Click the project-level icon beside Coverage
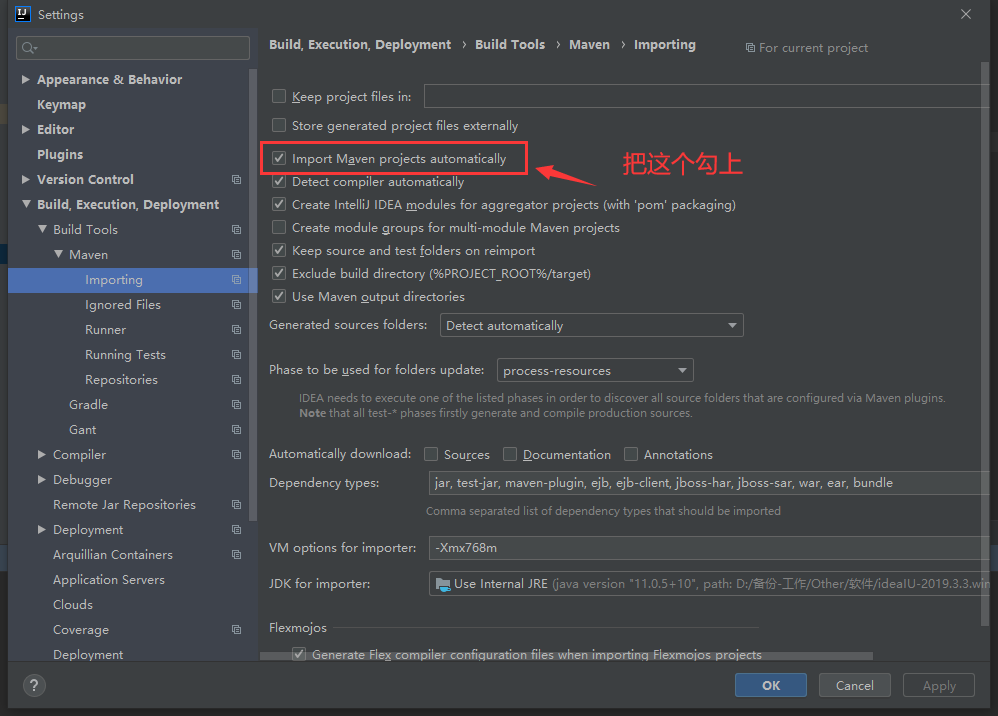 coord(237,629)
